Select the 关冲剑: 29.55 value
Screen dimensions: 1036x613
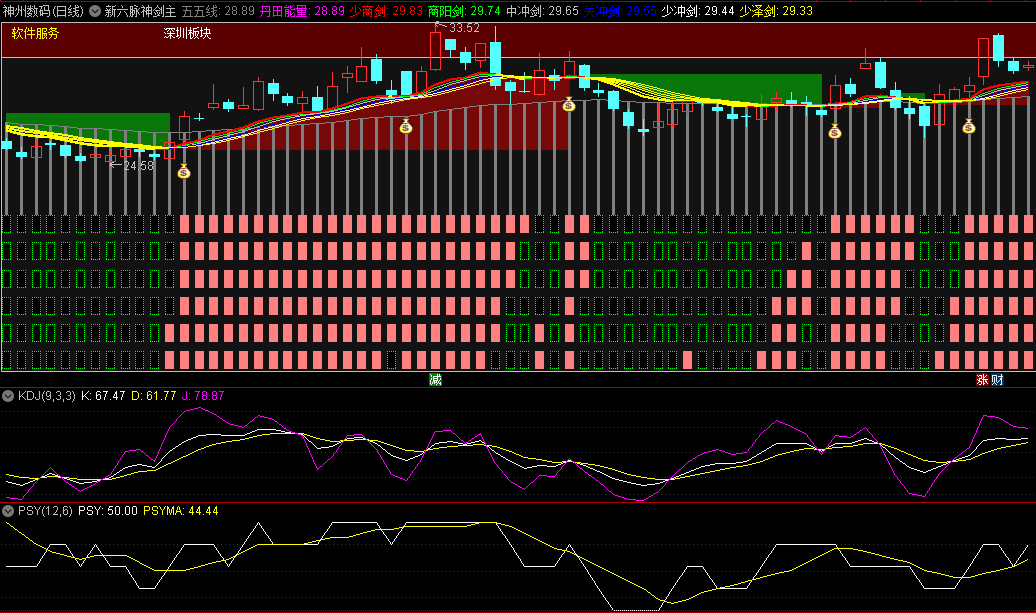coord(620,11)
